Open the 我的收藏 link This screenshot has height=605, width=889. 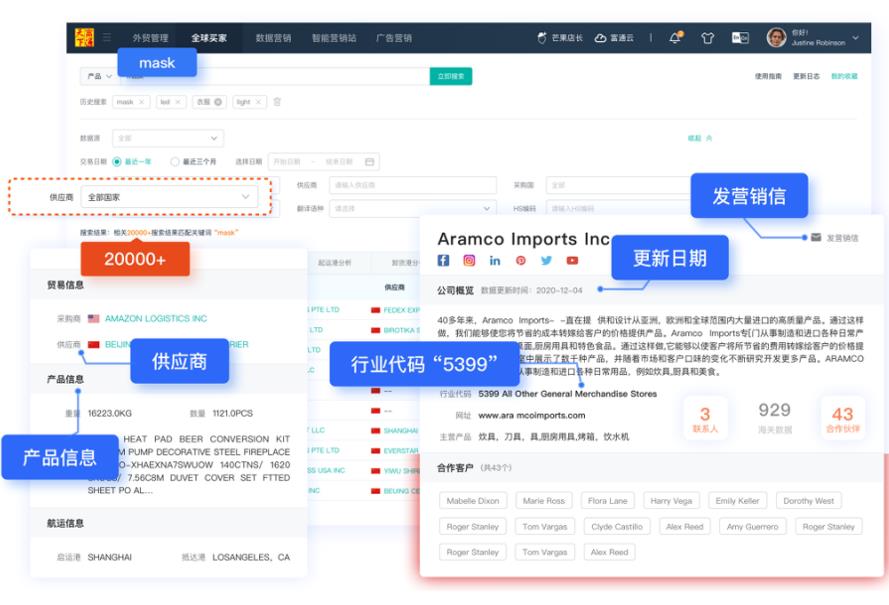click(844, 76)
